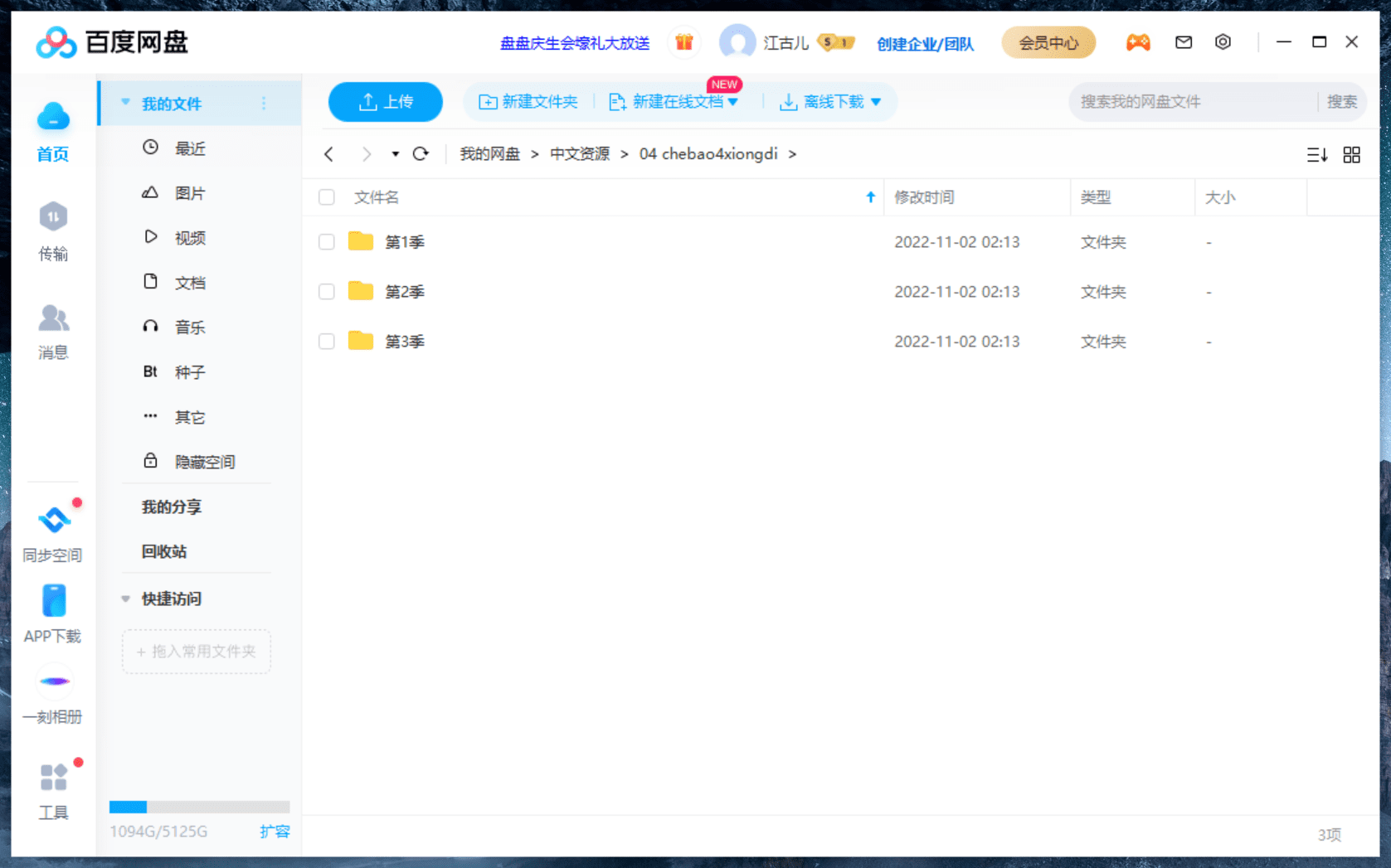Click the 拖入常用文件夹 drop area
Screen dimensions: 1391x868
(197, 652)
